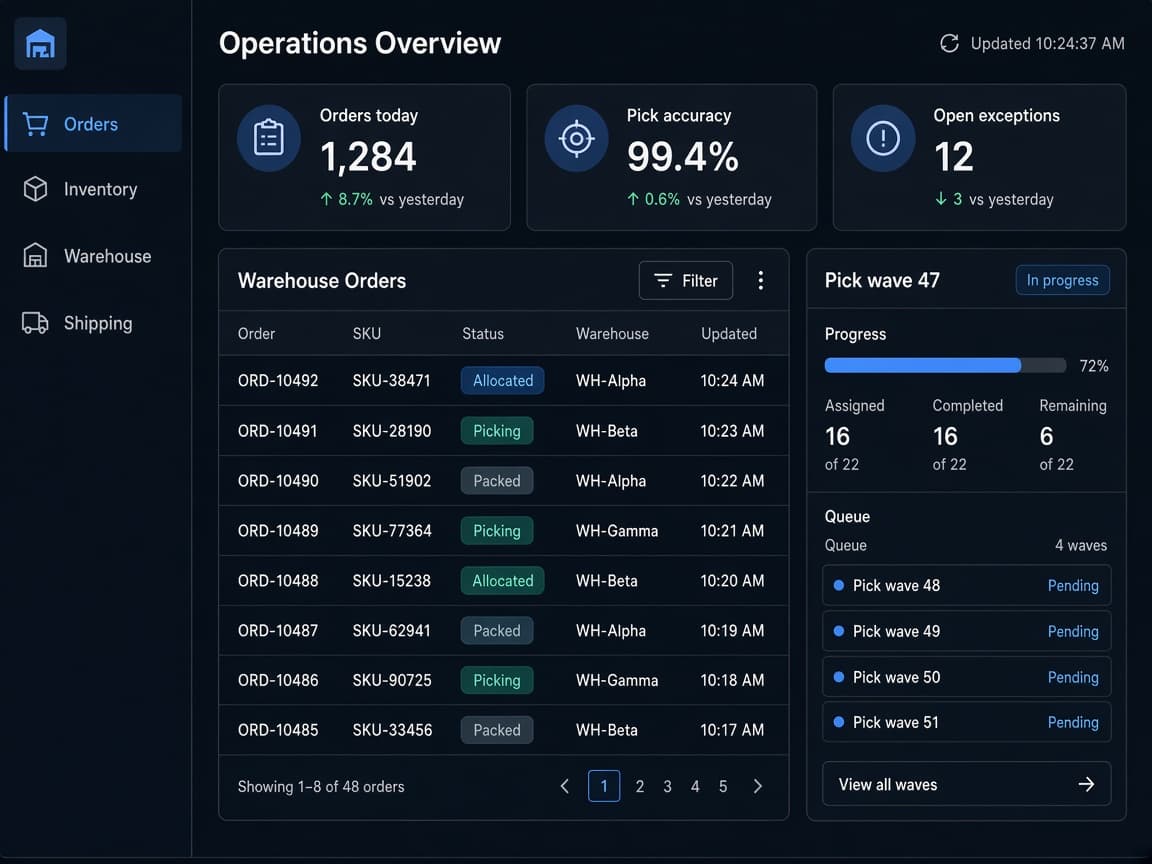The width and height of the screenshot is (1152, 864).
Task: Sort by the Order column header
Action: [256, 334]
